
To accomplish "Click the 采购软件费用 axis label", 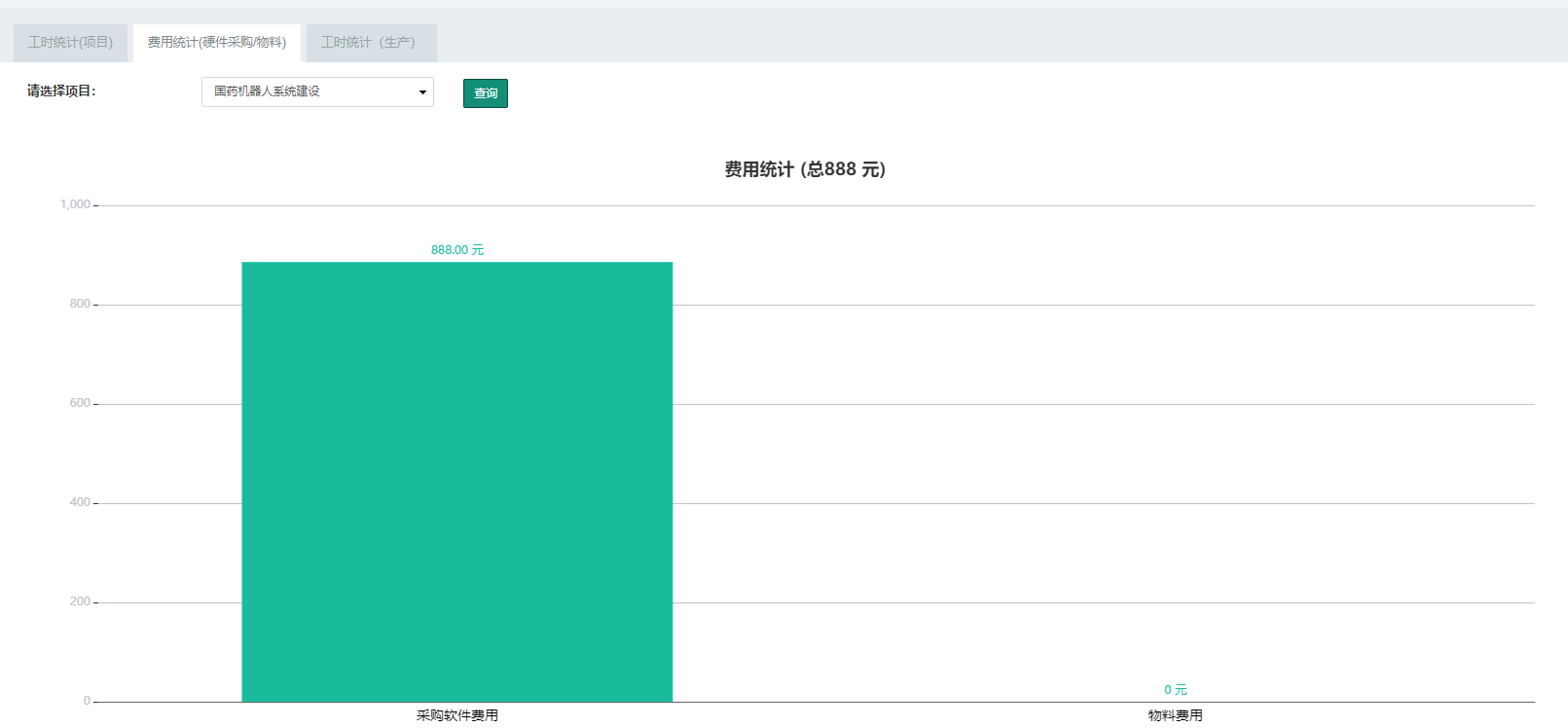I will click(457, 715).
